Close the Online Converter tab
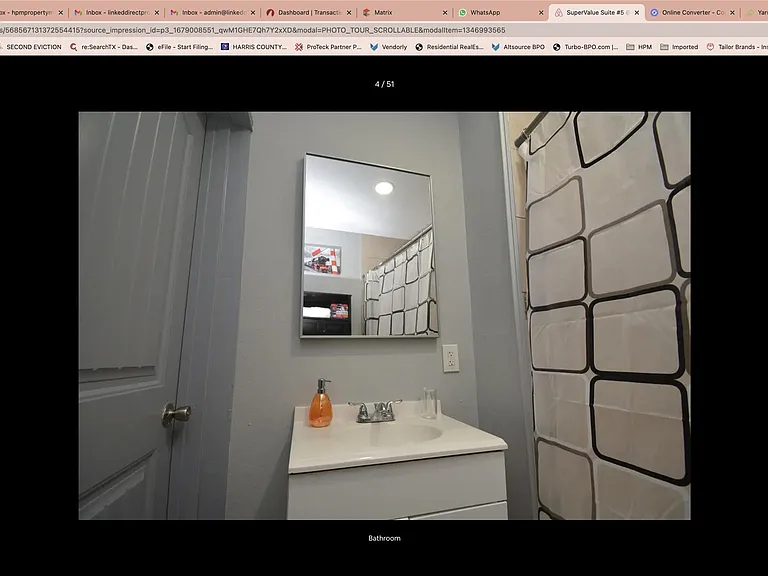This screenshot has height=576, width=768. (x=732, y=13)
